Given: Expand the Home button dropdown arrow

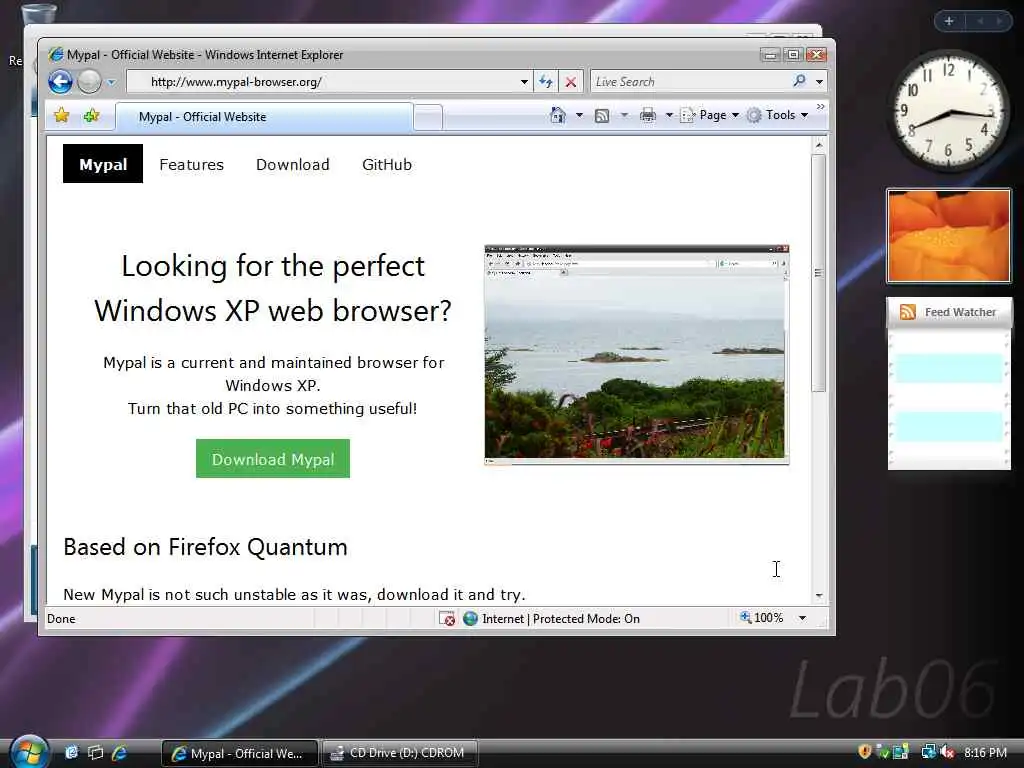Looking at the screenshot, I should click(x=579, y=115).
